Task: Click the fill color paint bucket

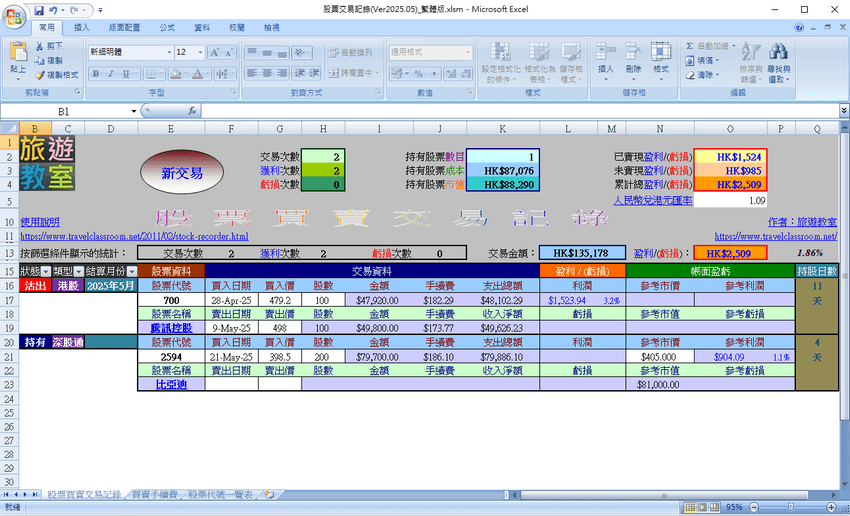Action: (x=174, y=74)
